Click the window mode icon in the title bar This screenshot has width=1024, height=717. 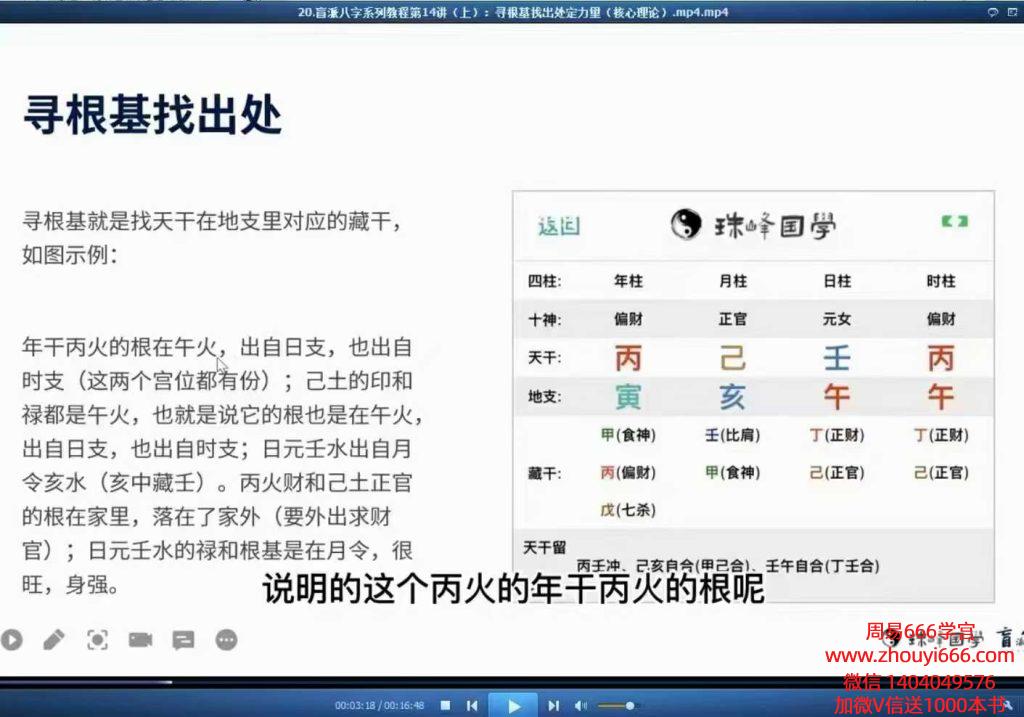click(x=1011, y=12)
